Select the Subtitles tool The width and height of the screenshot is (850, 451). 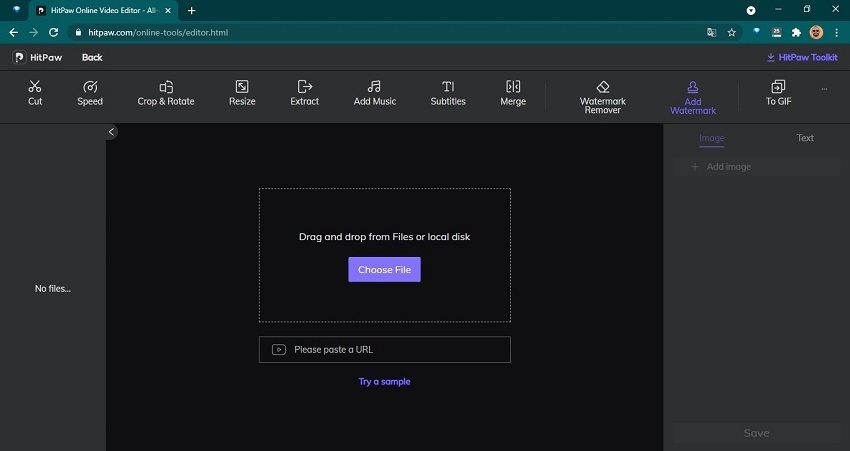[448, 93]
